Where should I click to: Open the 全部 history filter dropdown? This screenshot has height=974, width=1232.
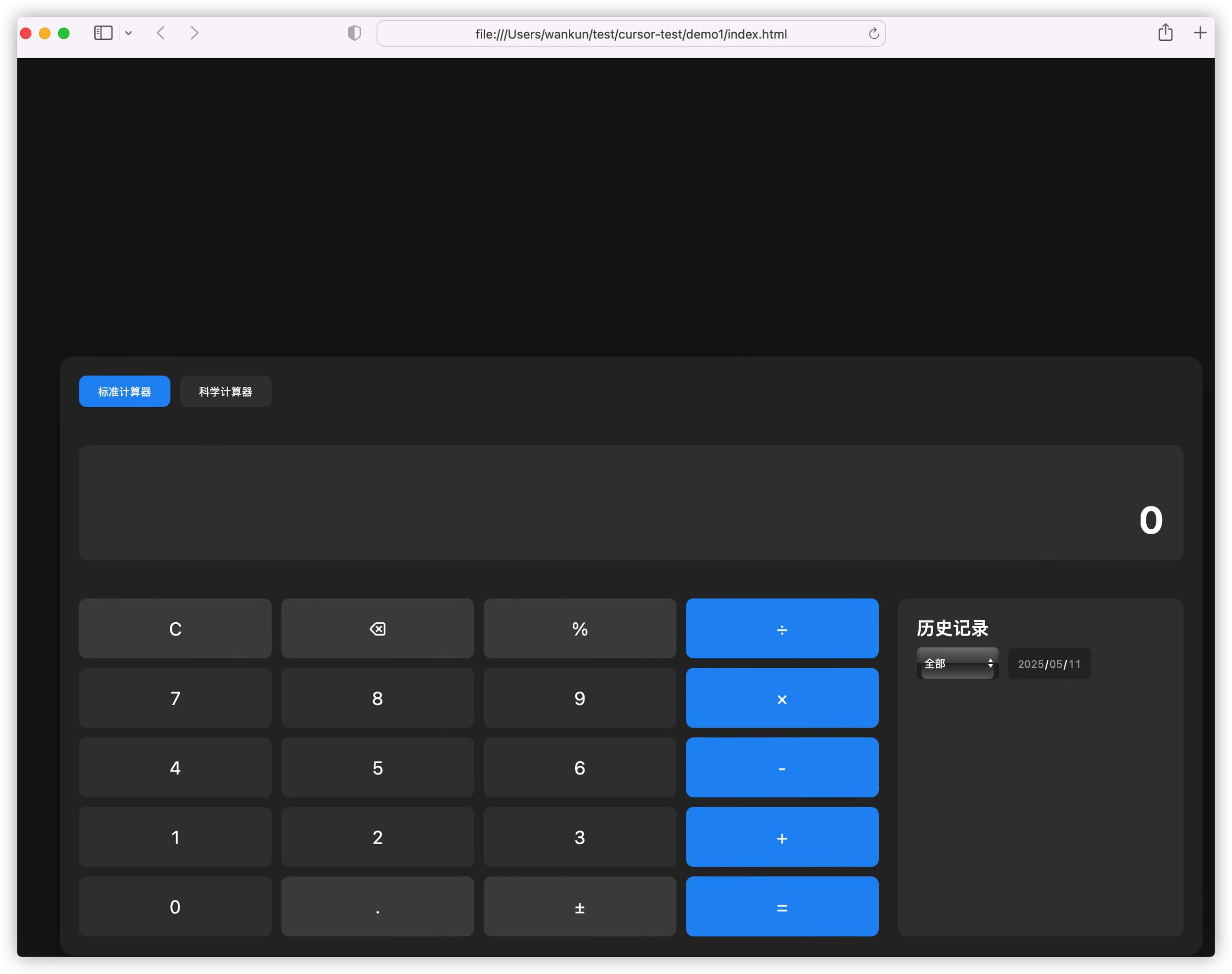click(x=957, y=663)
